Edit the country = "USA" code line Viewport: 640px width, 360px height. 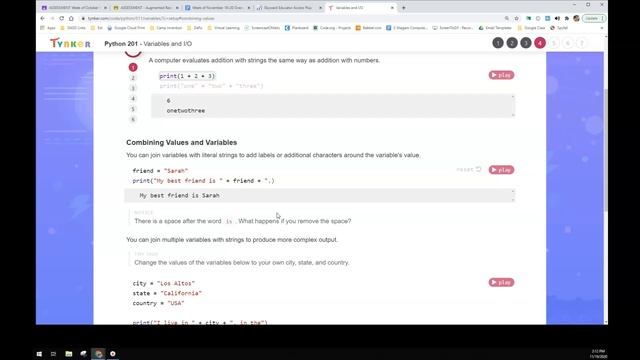tap(158, 303)
